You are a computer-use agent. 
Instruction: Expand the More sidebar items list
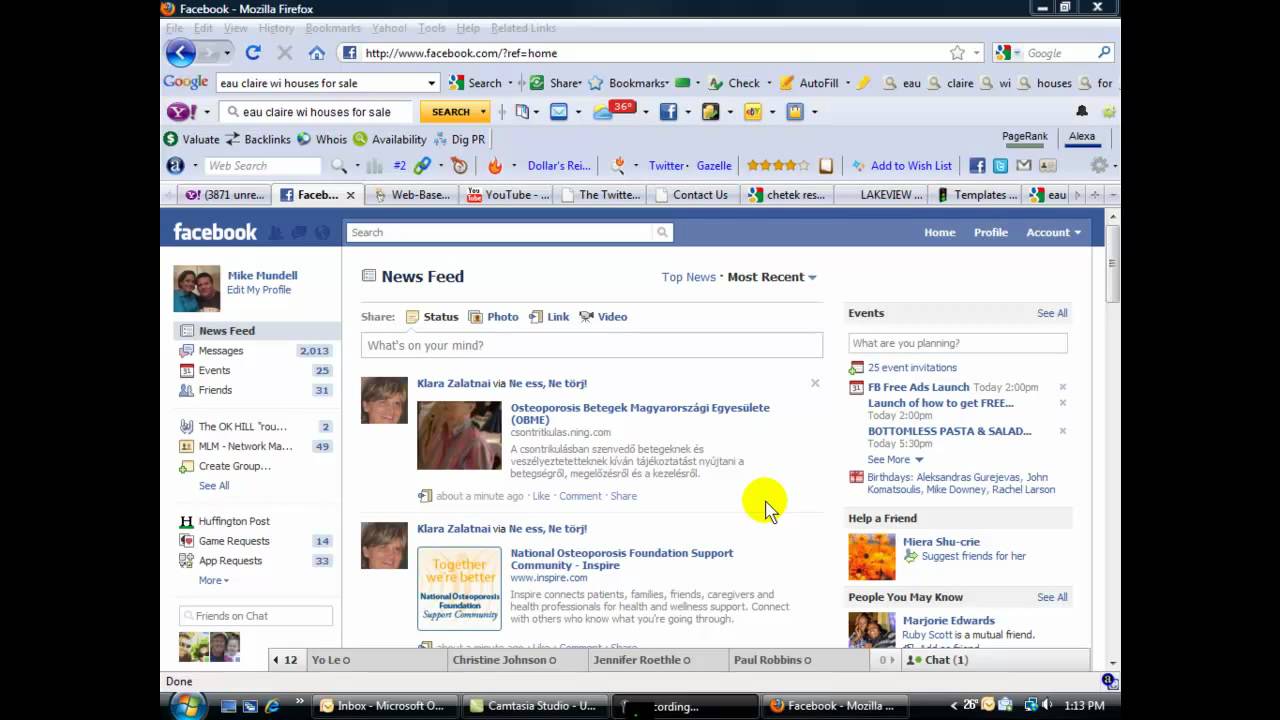[x=213, y=581]
